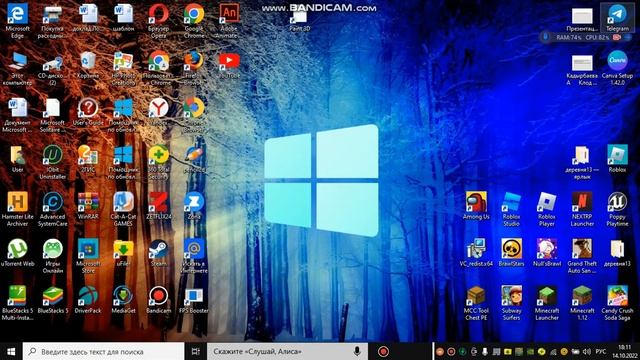
Task: Activate the Alice microphone icon
Action: coord(357,351)
